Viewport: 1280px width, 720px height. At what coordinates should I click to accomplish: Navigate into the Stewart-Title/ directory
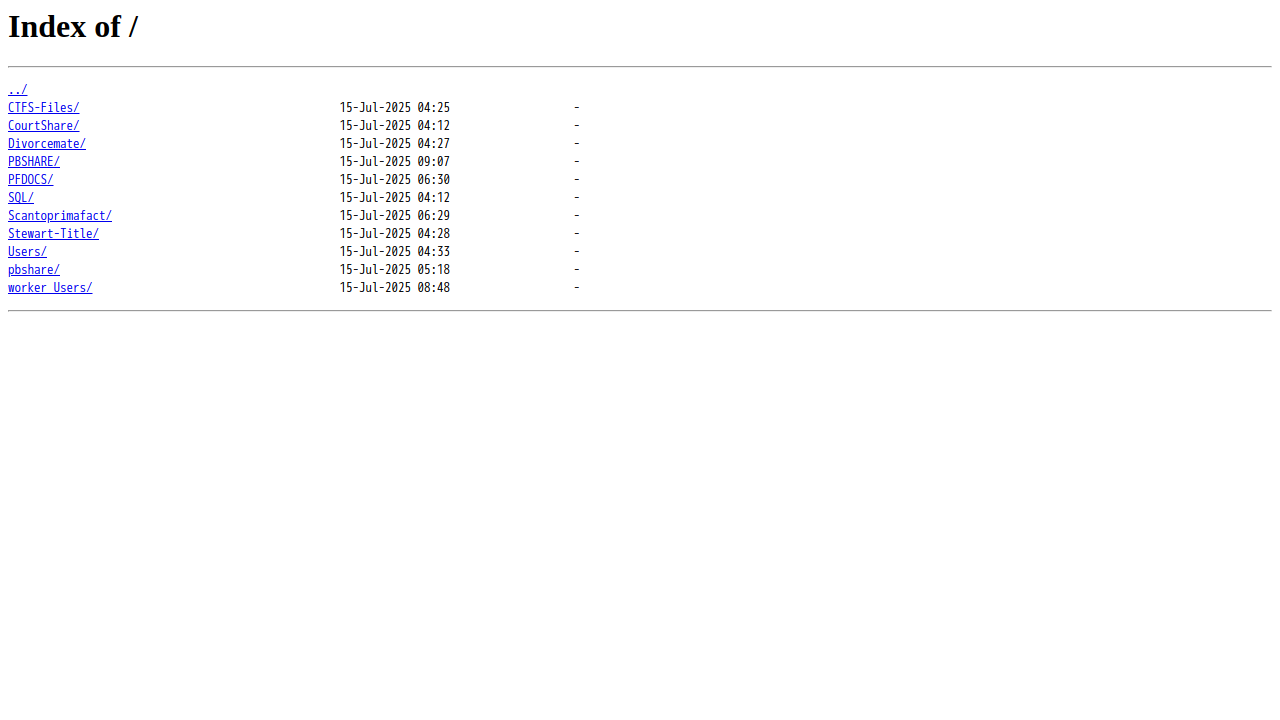54,234
